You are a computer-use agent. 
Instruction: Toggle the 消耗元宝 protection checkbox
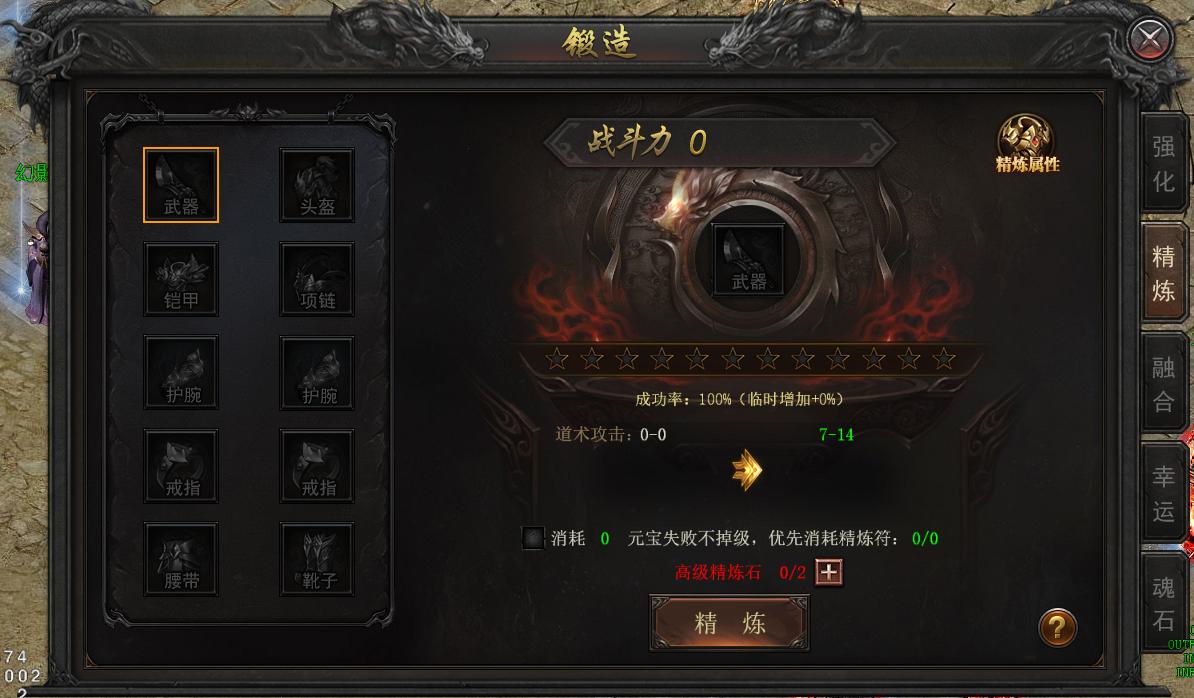click(533, 538)
